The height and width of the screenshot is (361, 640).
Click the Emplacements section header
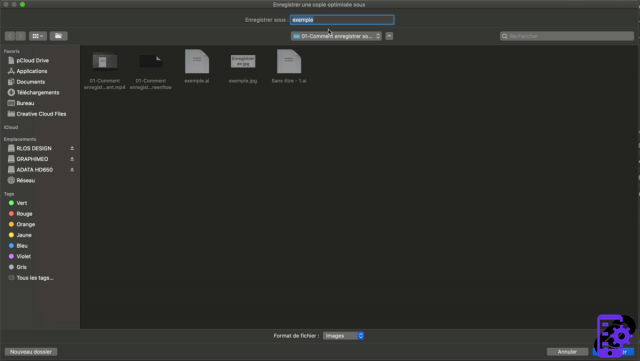[x=20, y=139]
